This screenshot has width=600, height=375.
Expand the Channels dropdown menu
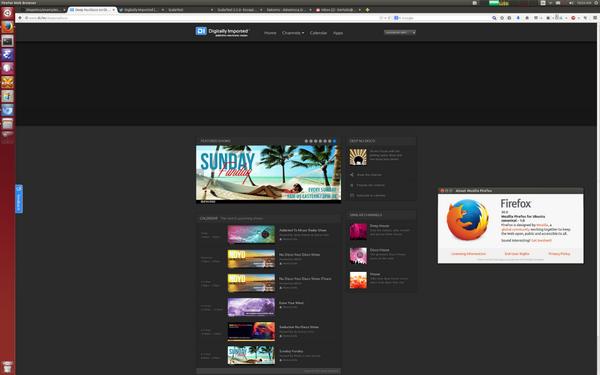pyautogui.click(x=293, y=33)
